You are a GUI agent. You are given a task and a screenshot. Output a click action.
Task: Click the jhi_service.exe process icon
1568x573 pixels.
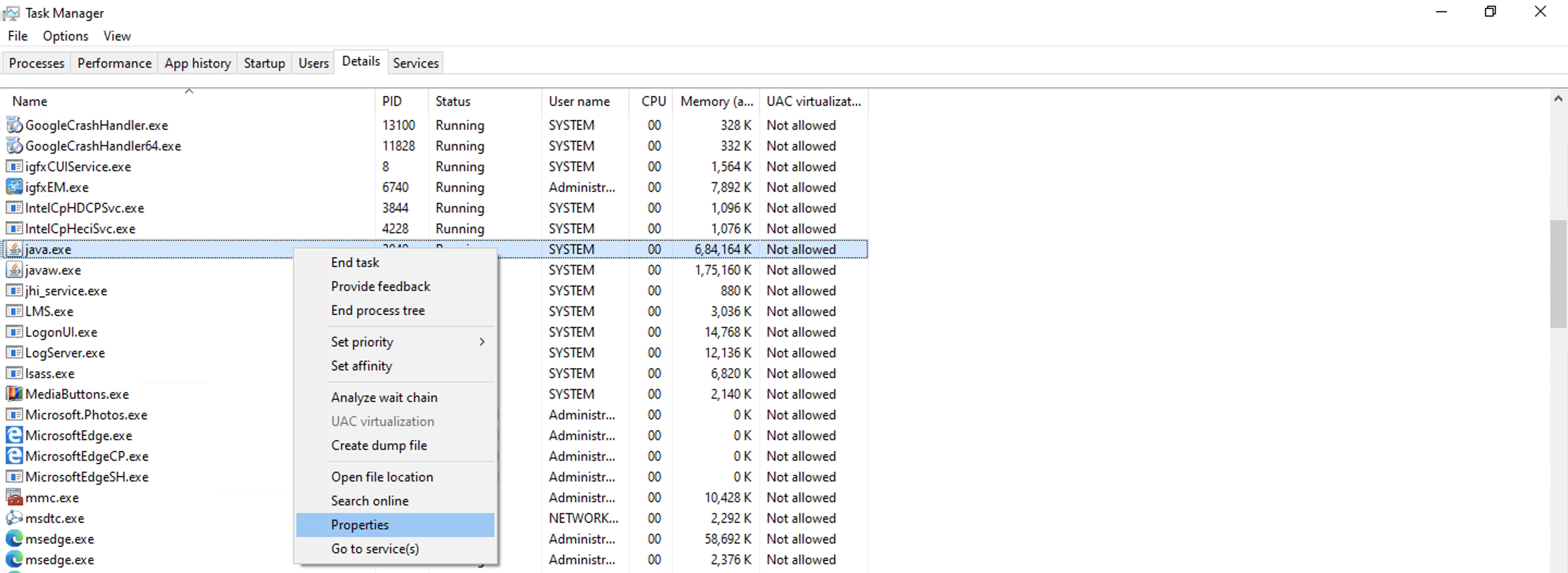[14, 291]
